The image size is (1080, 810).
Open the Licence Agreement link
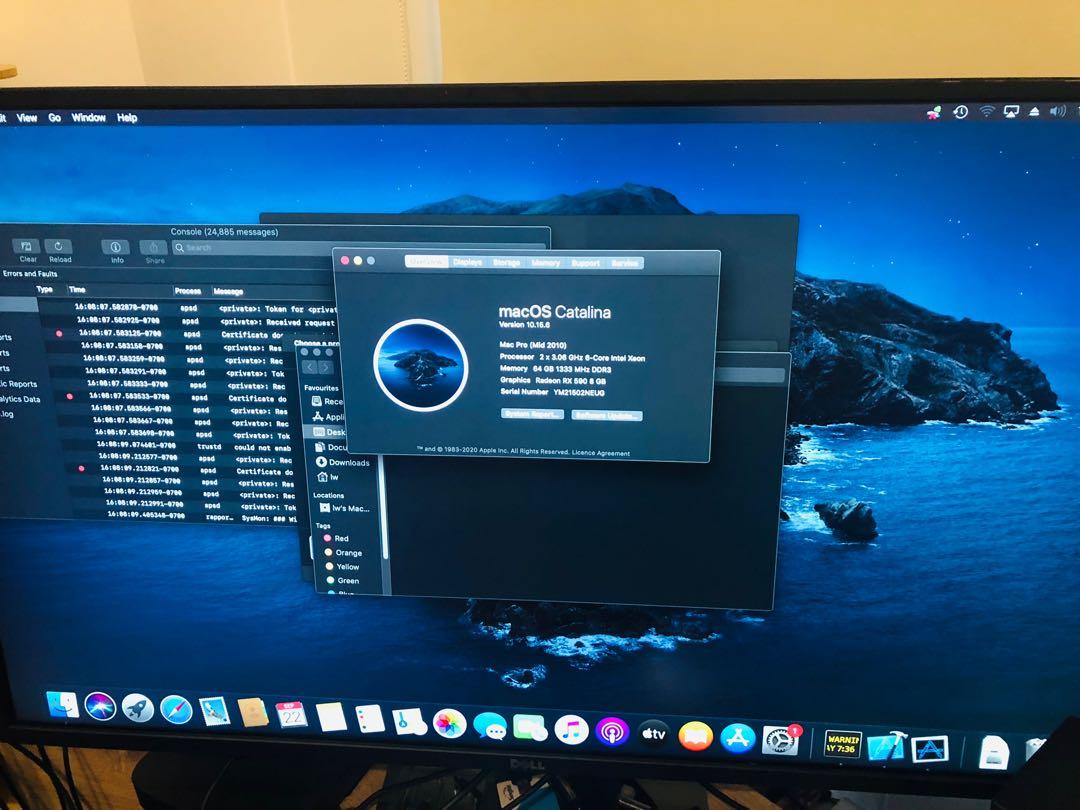click(x=601, y=453)
